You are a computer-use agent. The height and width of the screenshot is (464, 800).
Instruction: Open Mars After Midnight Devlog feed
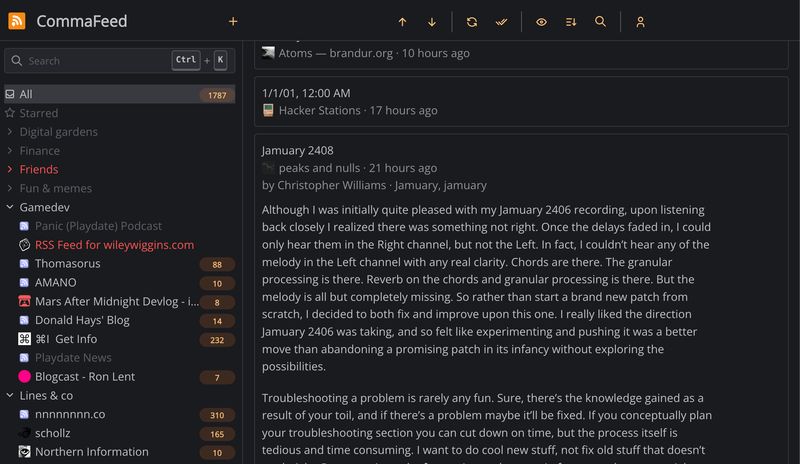(117, 301)
